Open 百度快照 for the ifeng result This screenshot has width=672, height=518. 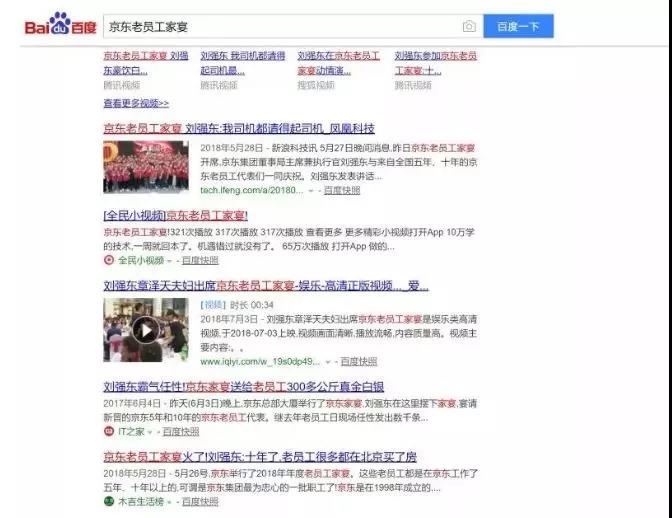[x=342, y=190]
